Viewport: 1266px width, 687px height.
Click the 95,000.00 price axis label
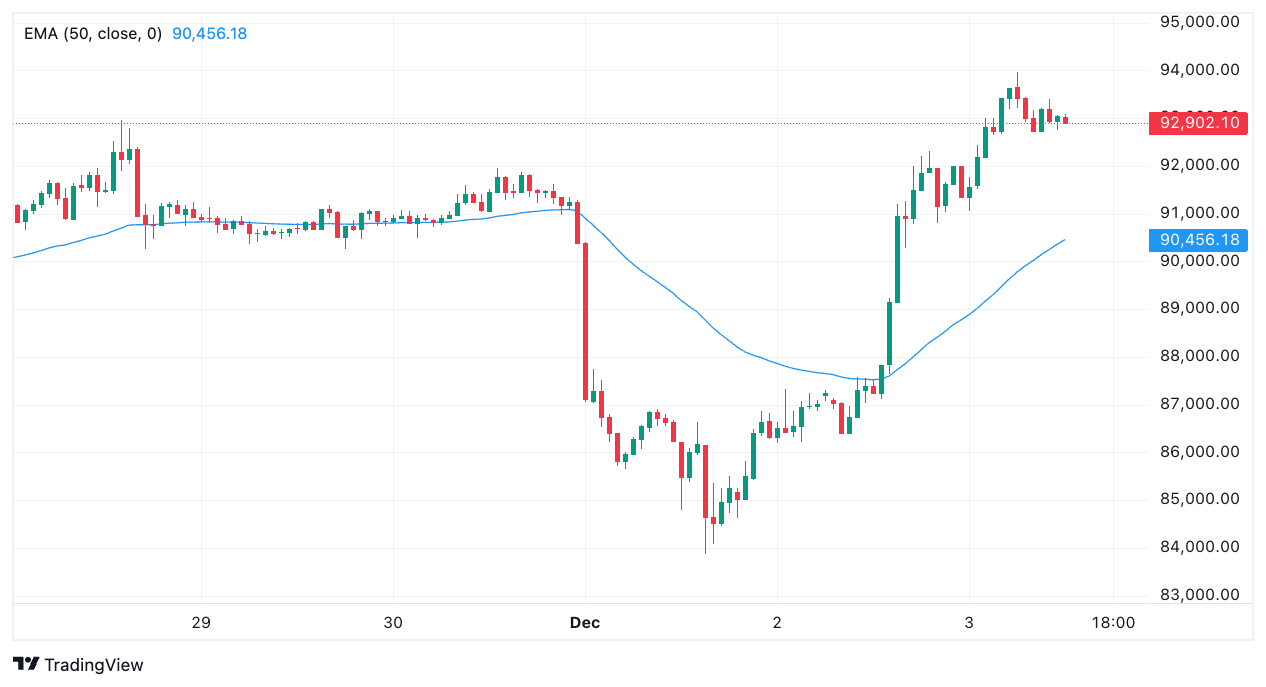click(1199, 22)
